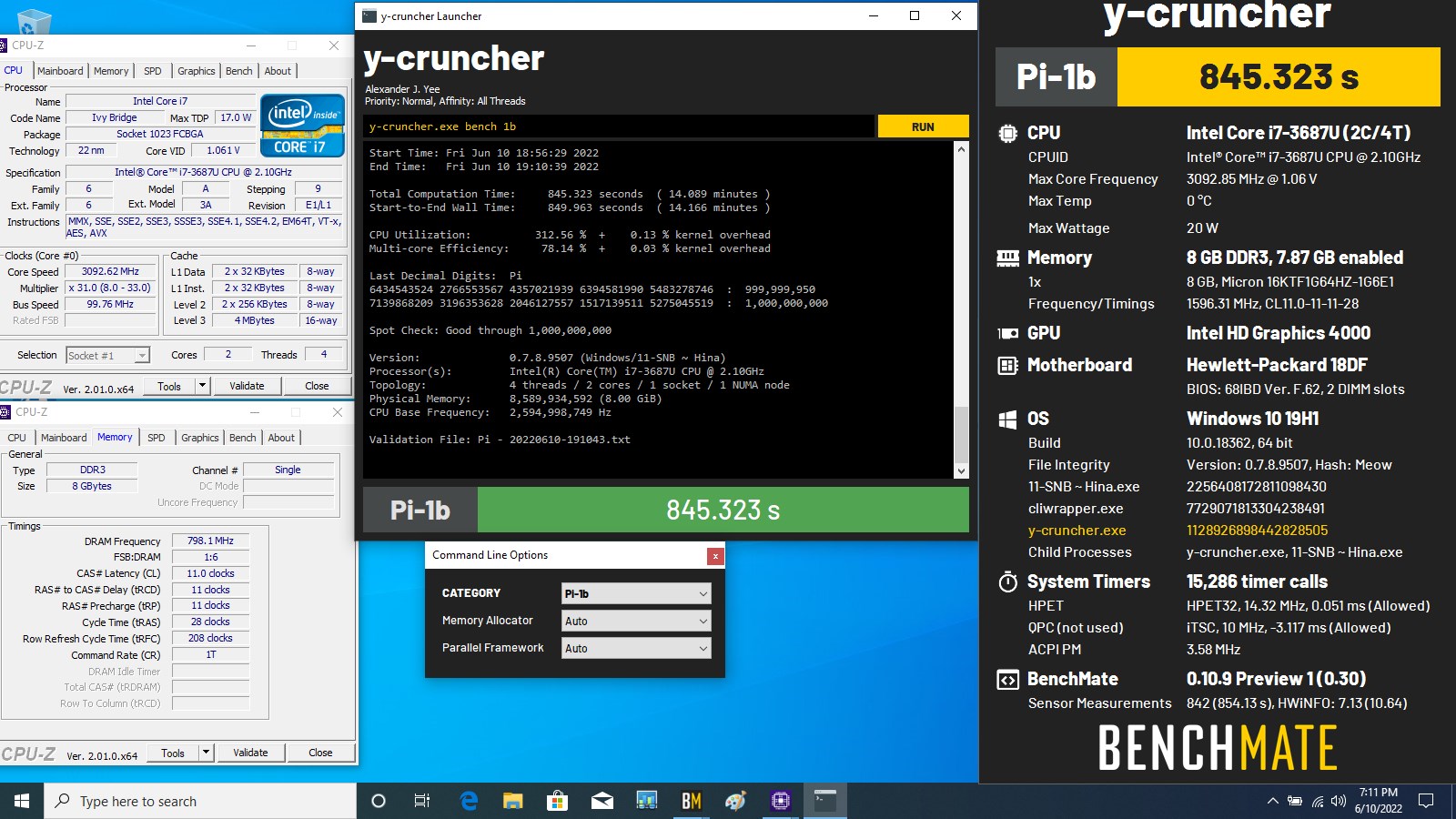This screenshot has height=819, width=1456.
Task: Open the CPU-Z taskbar icon
Action: coord(781,801)
